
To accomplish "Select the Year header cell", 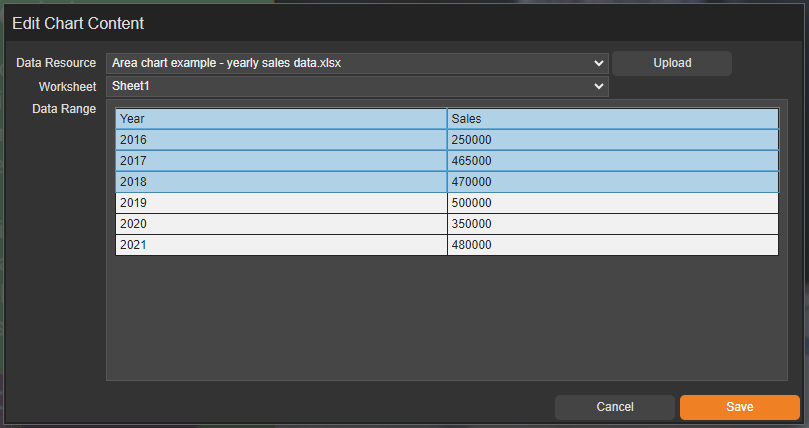I will click(x=281, y=119).
